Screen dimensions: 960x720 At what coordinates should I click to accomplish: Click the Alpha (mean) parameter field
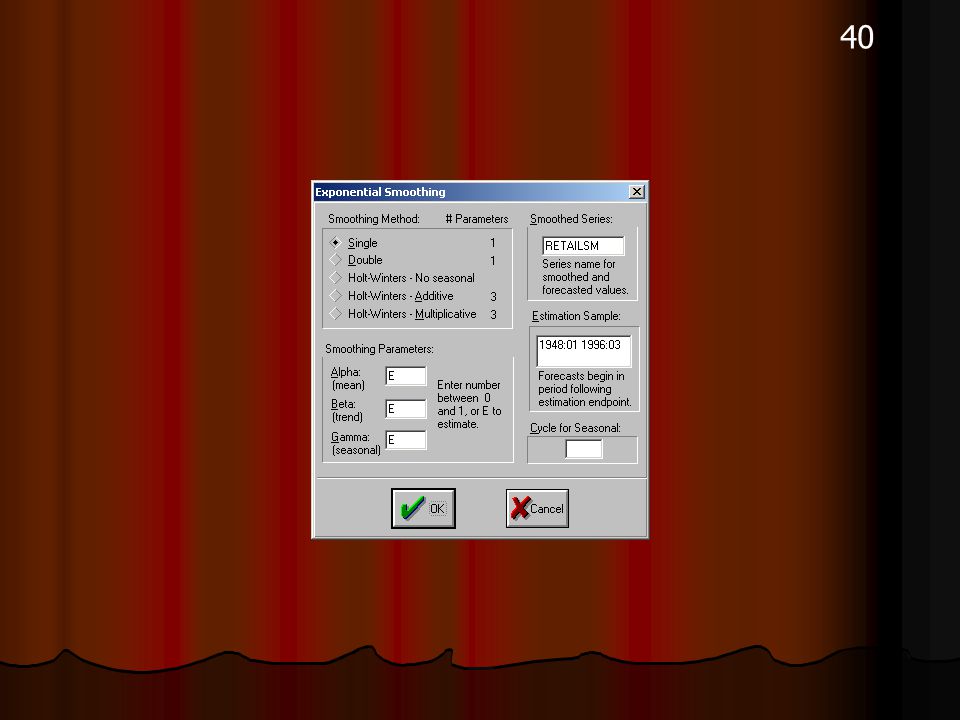406,376
